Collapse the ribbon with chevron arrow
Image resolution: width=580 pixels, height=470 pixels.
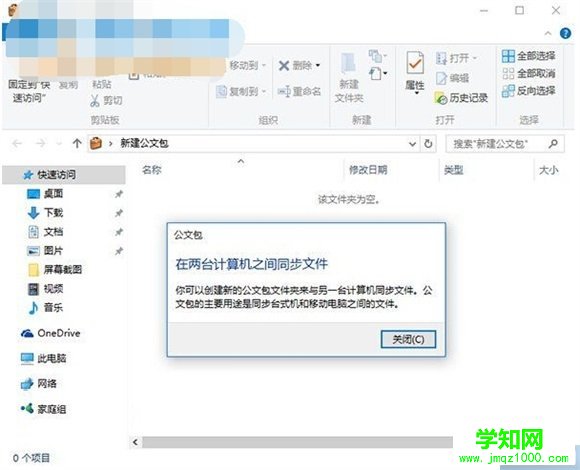click(548, 34)
